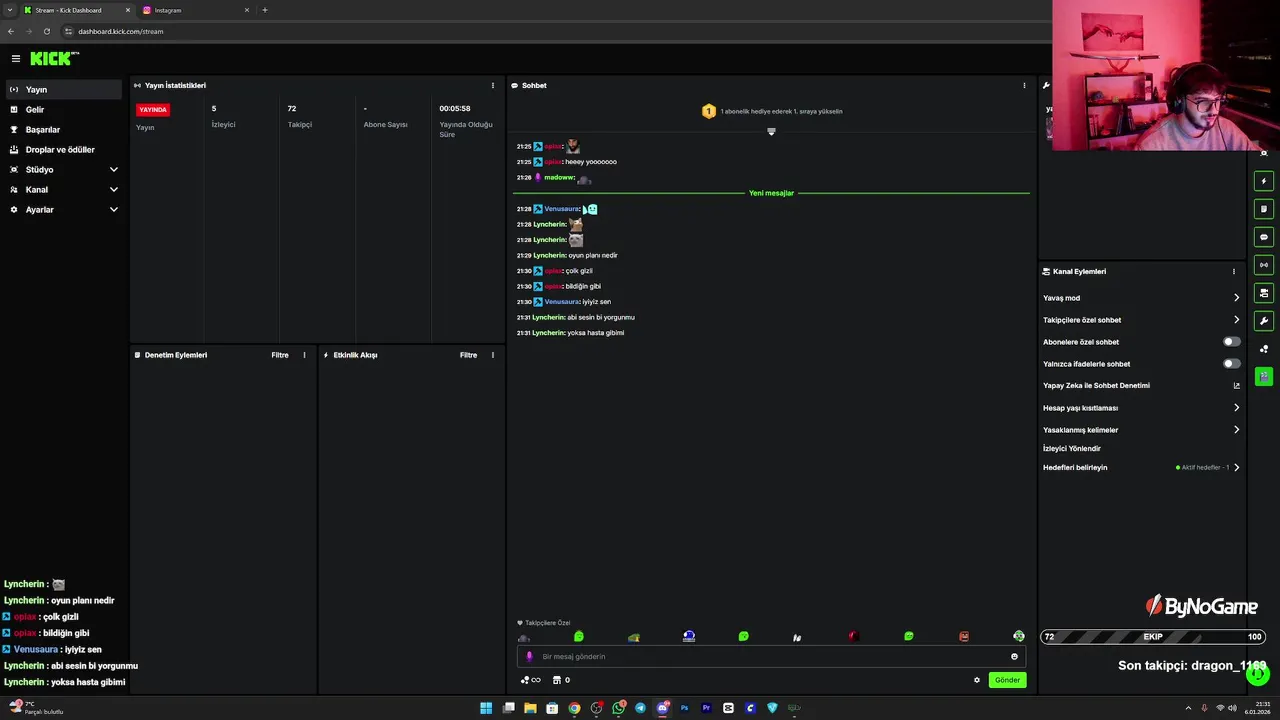Screen dimensions: 1280x720
Task: Open chat settings gear next to Gönder
Action: coord(977,680)
